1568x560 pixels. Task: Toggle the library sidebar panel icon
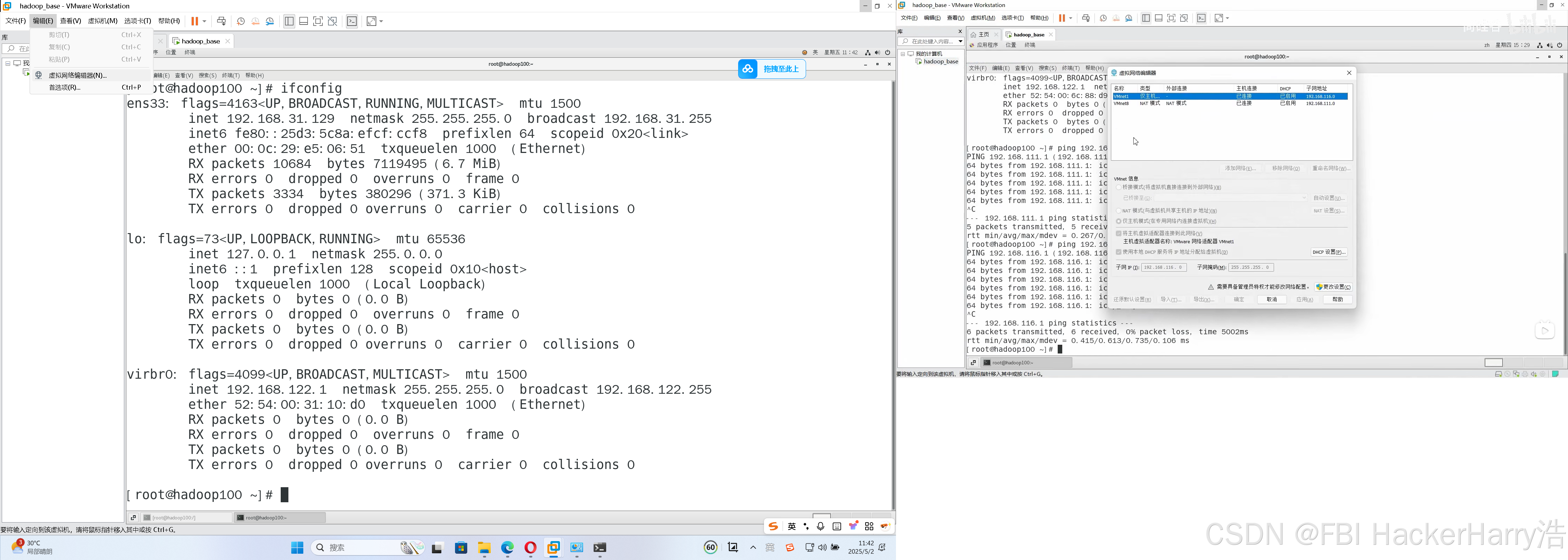click(x=289, y=21)
